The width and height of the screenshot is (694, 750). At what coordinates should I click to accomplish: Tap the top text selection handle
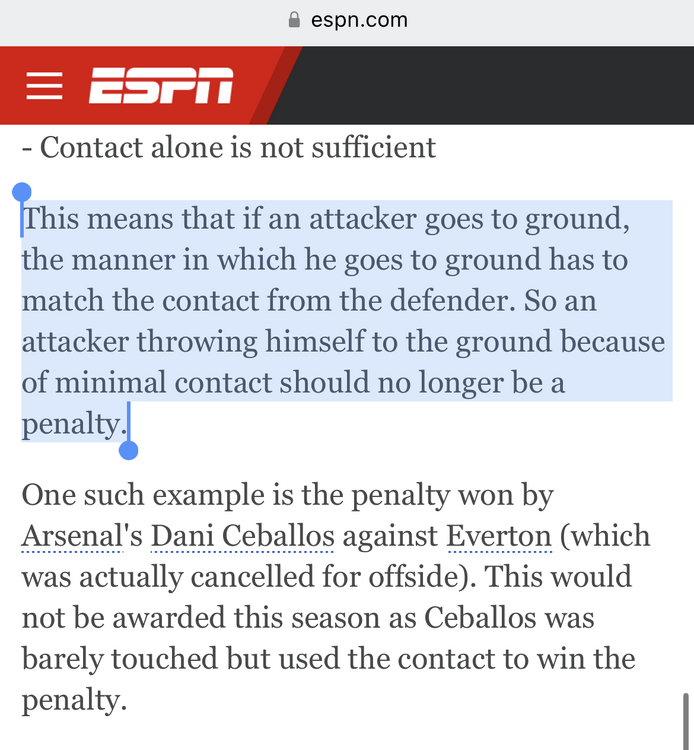(21, 192)
